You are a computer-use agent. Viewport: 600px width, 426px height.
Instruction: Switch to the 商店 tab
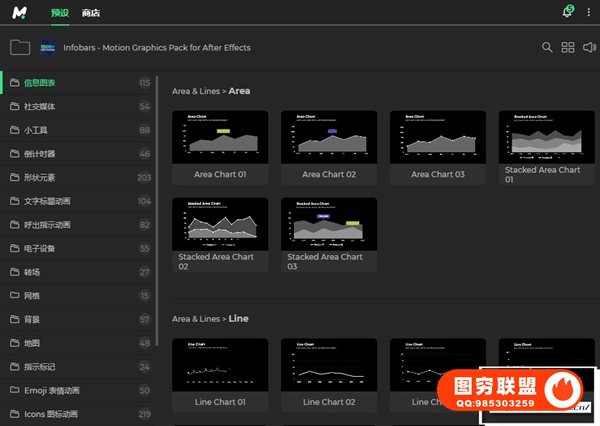pyautogui.click(x=91, y=13)
